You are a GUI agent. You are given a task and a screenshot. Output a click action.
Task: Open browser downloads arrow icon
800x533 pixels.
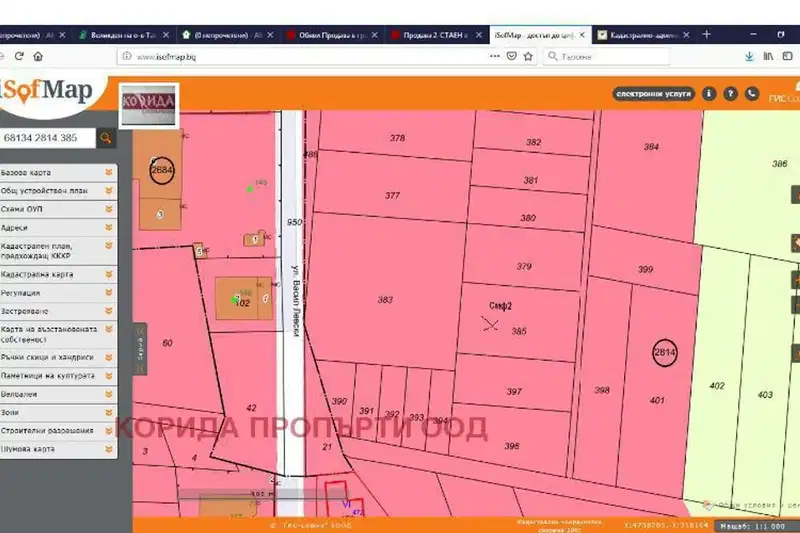(x=749, y=56)
